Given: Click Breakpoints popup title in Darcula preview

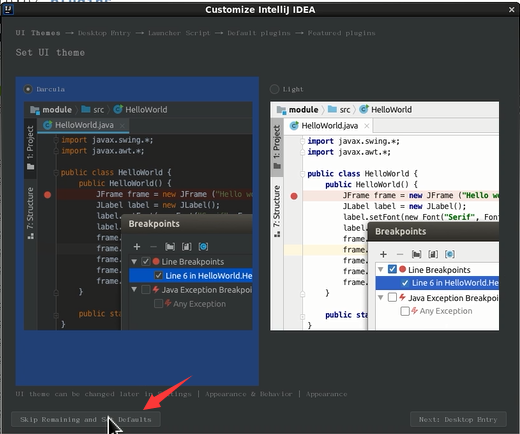Looking at the screenshot, I should point(154,224).
